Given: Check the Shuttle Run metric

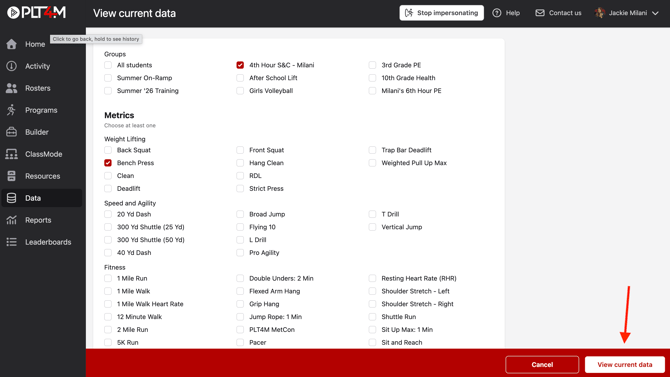Looking at the screenshot, I should pyautogui.click(x=372, y=317).
